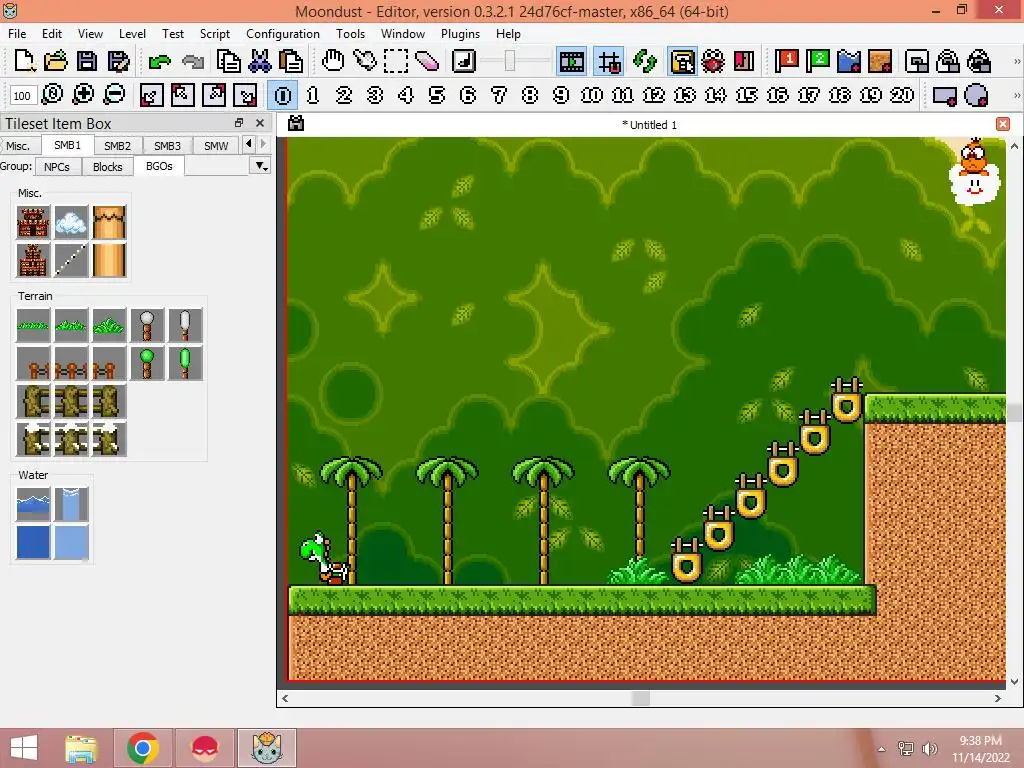Toggle the tileset item box button
The image size is (1024, 768).
[682, 62]
